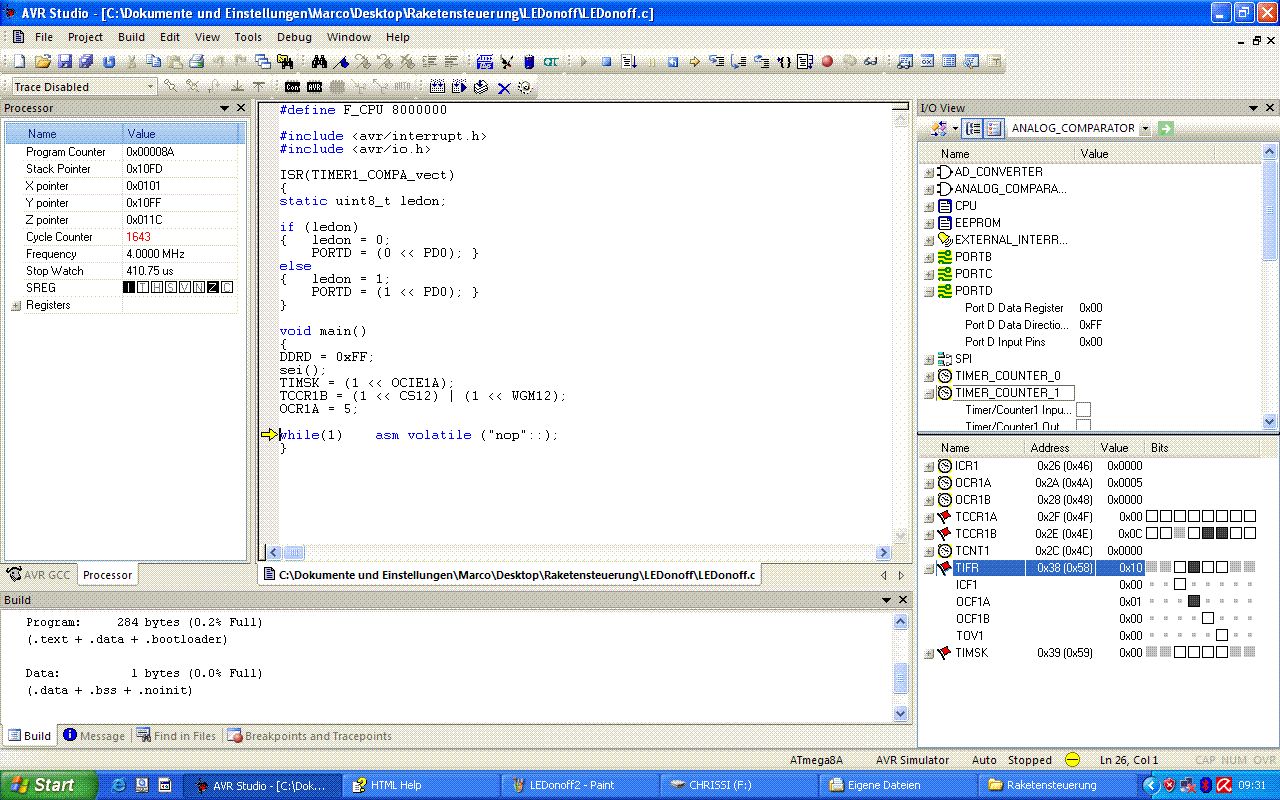
Task: Open the Trace Disabled dropdown
Action: [x=150, y=87]
